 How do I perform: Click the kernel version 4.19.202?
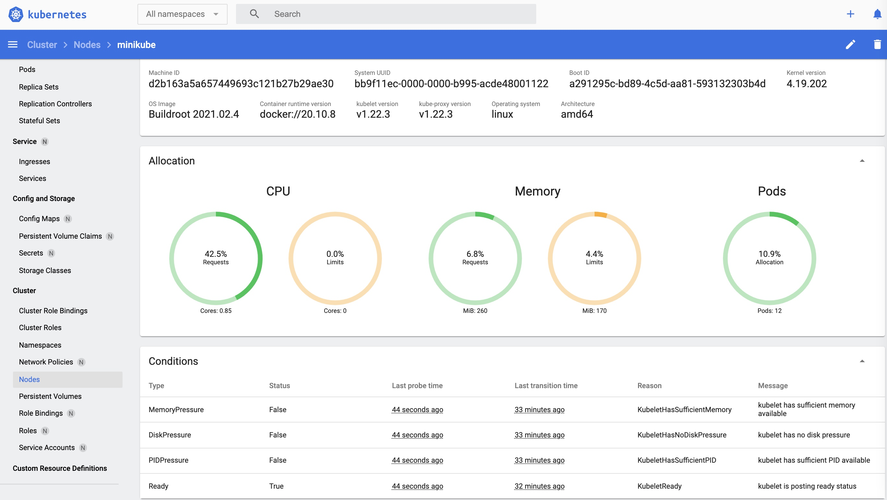point(807,84)
